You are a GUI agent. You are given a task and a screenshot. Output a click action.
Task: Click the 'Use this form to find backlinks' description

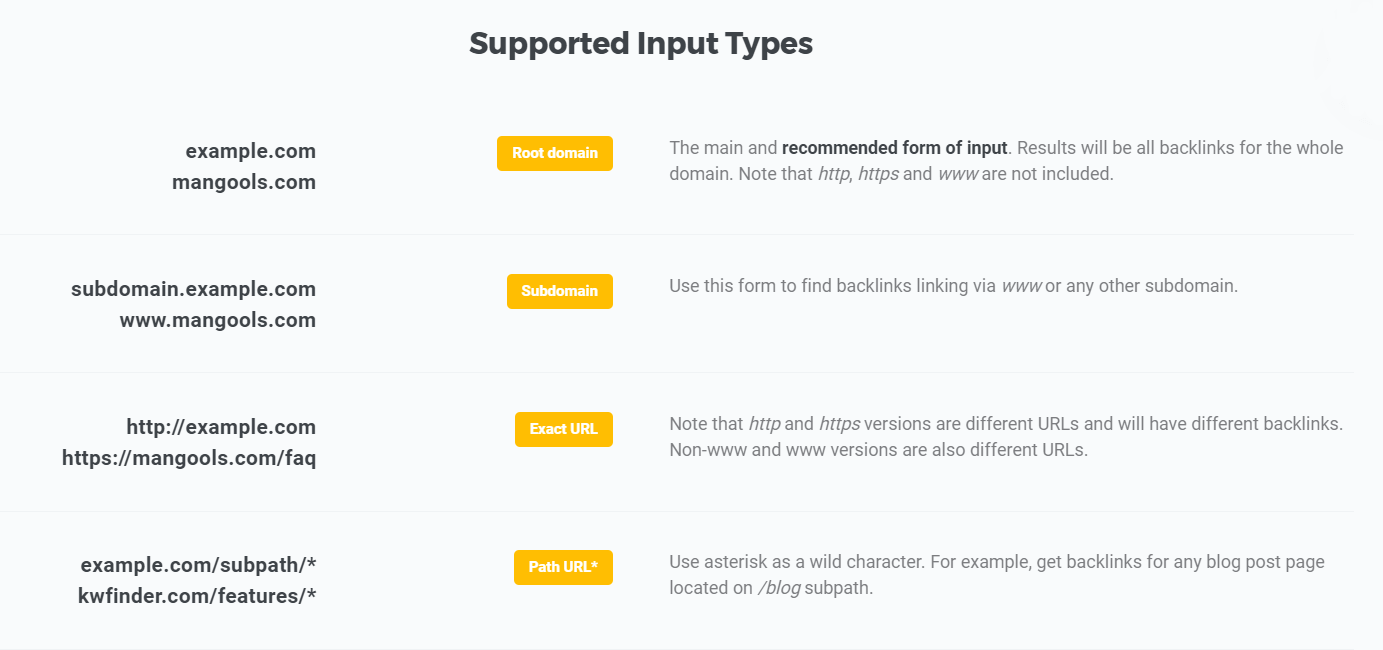(953, 286)
